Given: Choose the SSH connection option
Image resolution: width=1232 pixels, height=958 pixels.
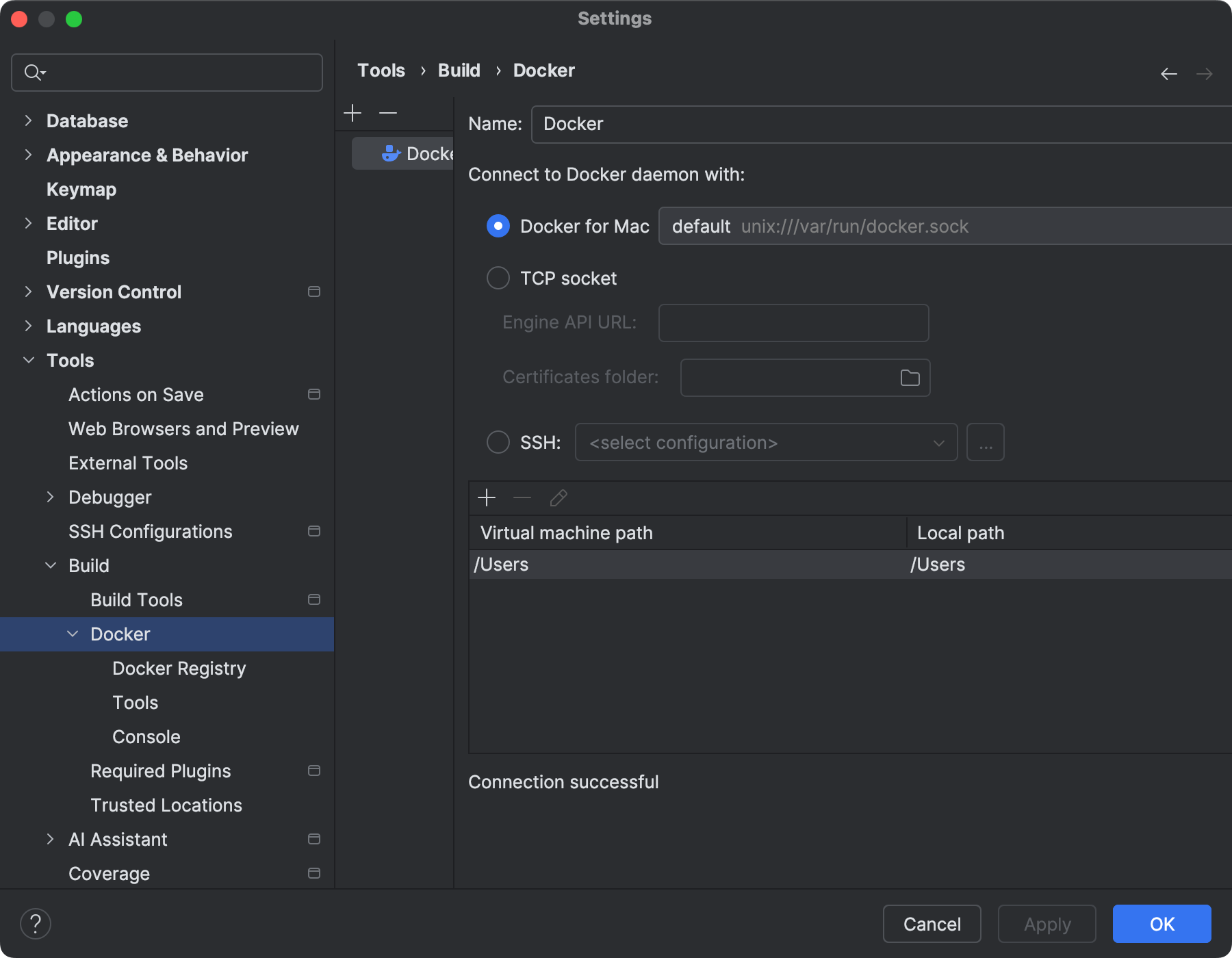Looking at the screenshot, I should click(x=498, y=443).
